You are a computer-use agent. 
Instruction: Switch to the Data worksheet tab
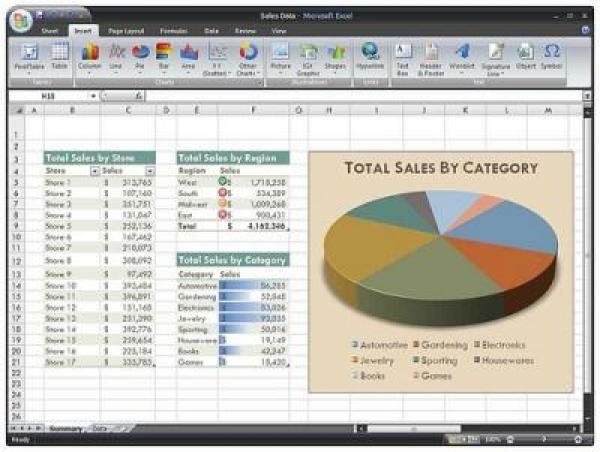click(100, 428)
